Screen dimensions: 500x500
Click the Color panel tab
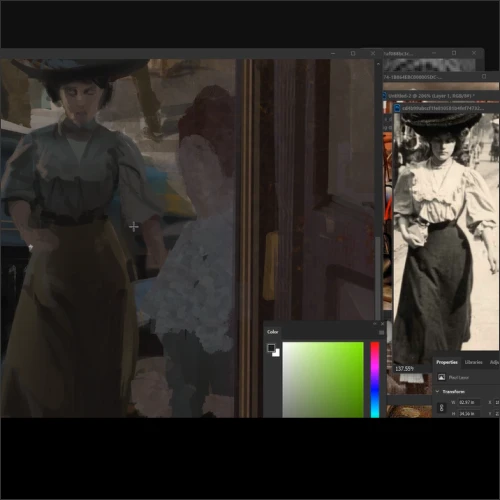click(x=272, y=332)
